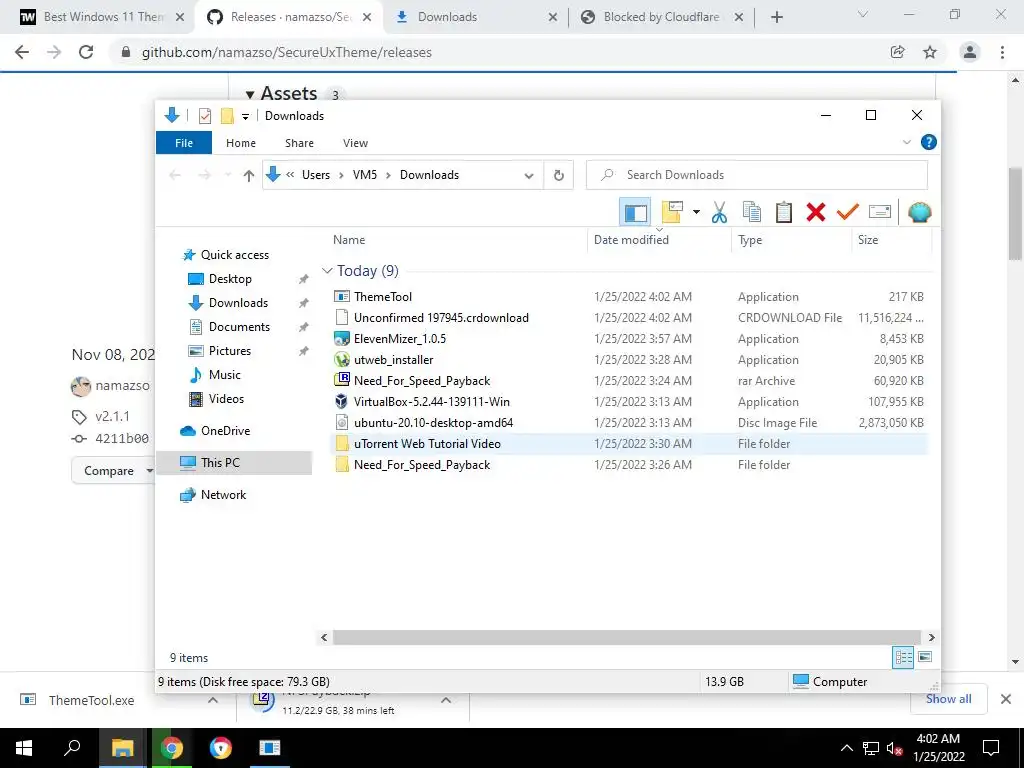Screen dimensions: 1024x768
Task: Click the New folder toolbar icon
Action: [672, 212]
